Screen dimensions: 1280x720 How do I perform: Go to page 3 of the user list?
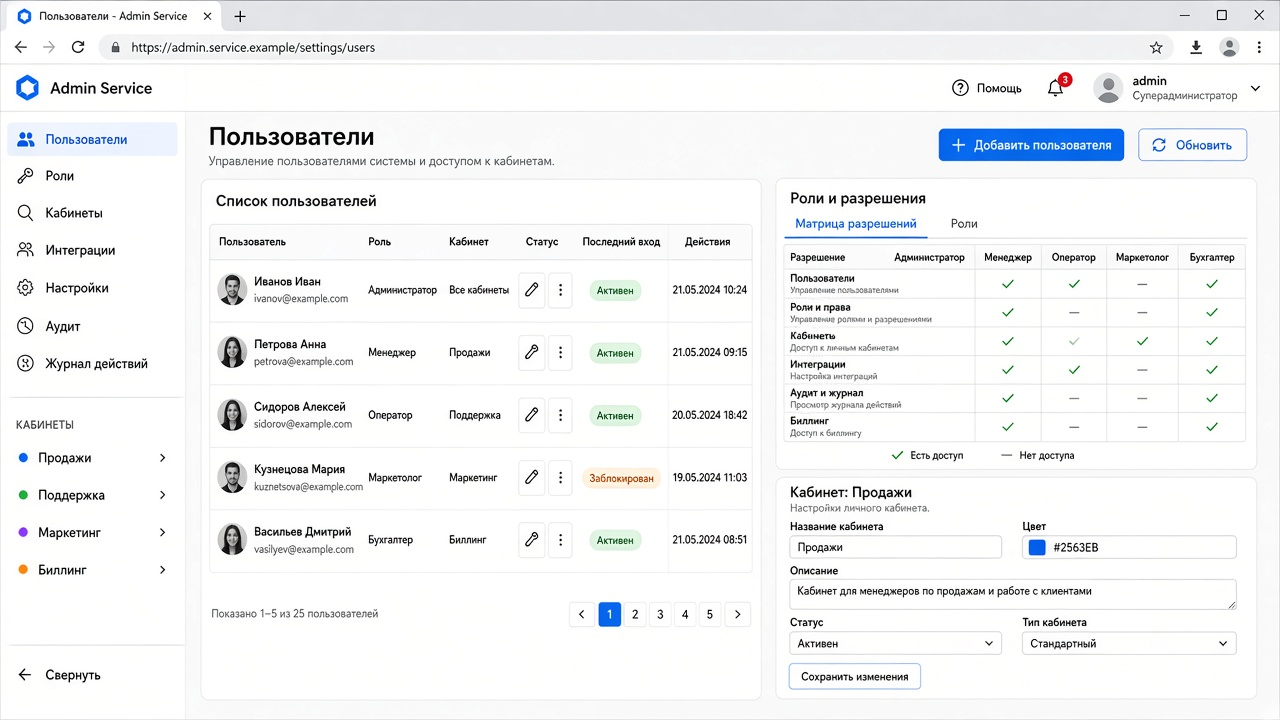point(660,615)
